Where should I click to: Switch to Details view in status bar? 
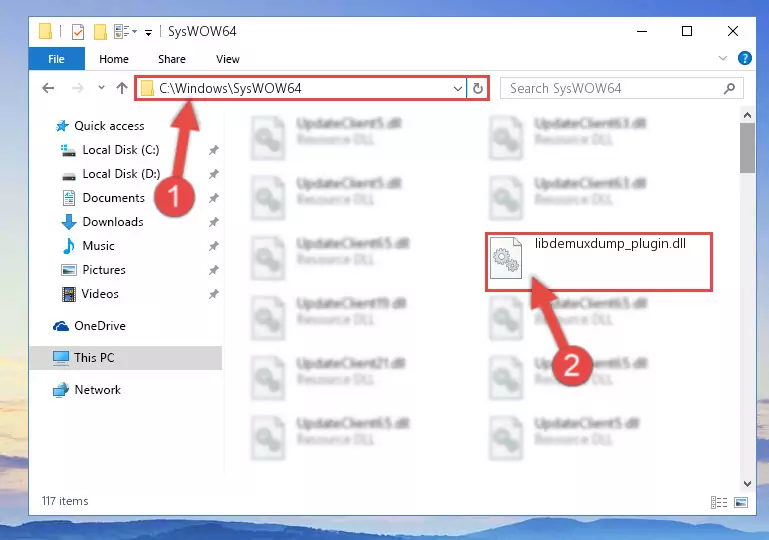click(x=718, y=502)
